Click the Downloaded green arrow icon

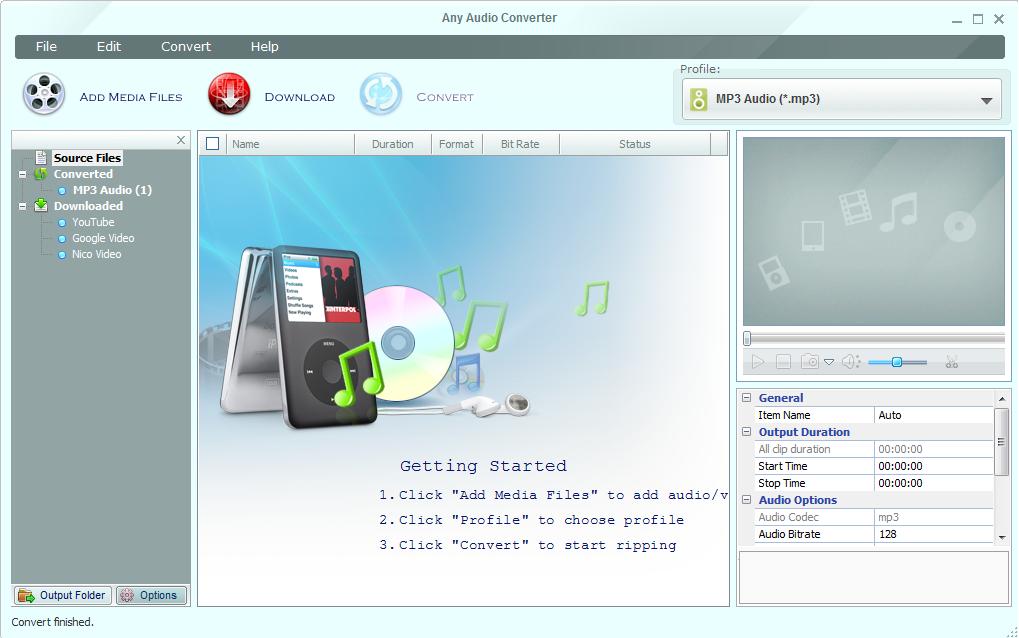click(41, 205)
